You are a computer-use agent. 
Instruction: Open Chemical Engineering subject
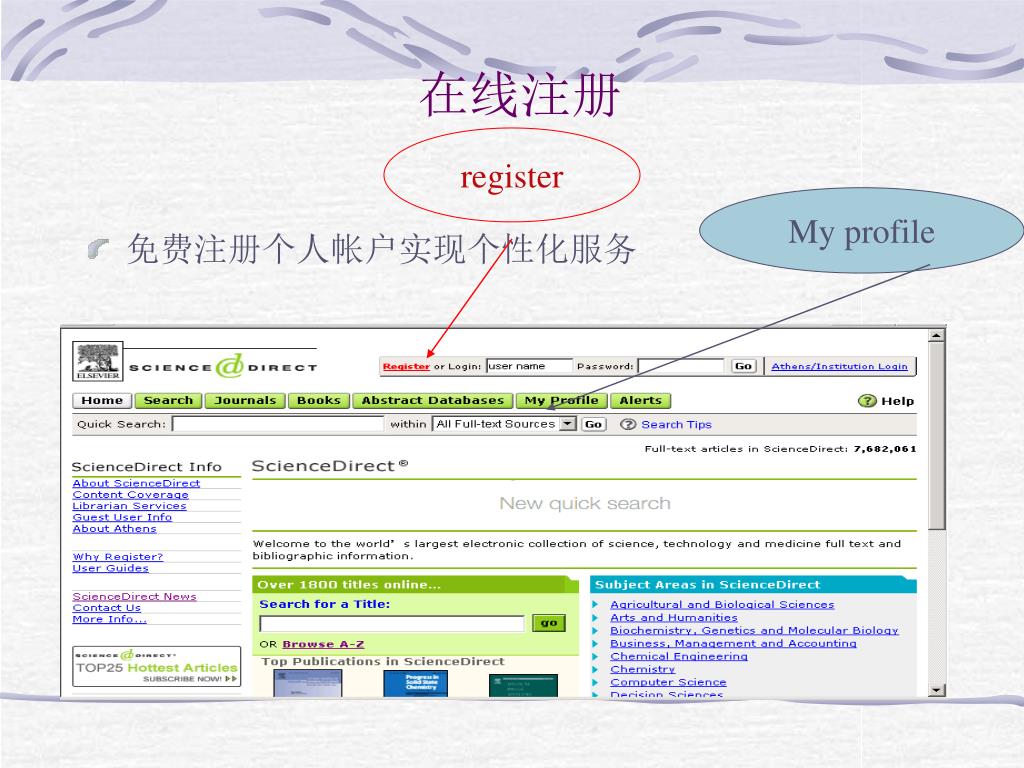[679, 656]
